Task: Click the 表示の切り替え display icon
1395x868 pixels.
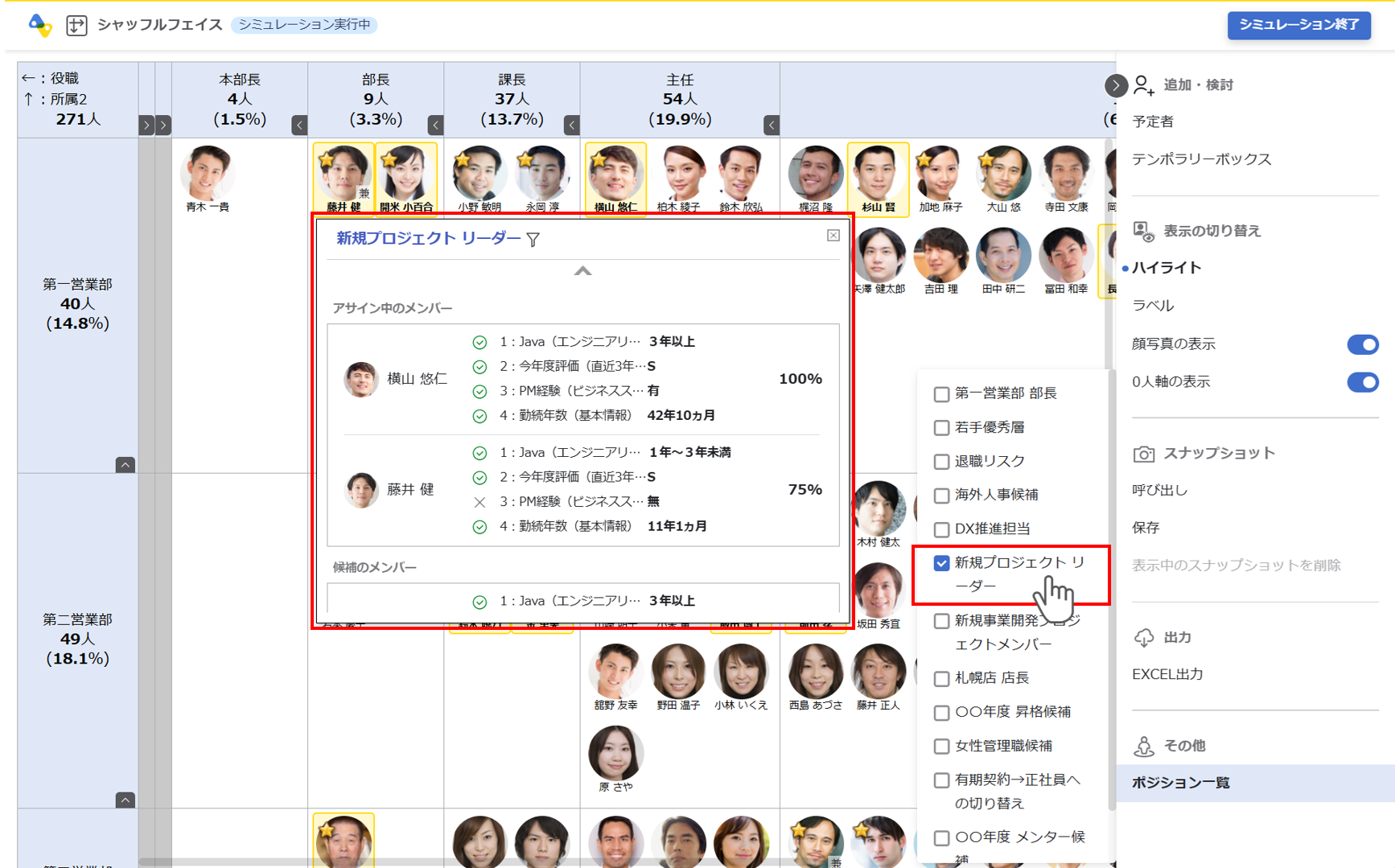Action: [1143, 232]
